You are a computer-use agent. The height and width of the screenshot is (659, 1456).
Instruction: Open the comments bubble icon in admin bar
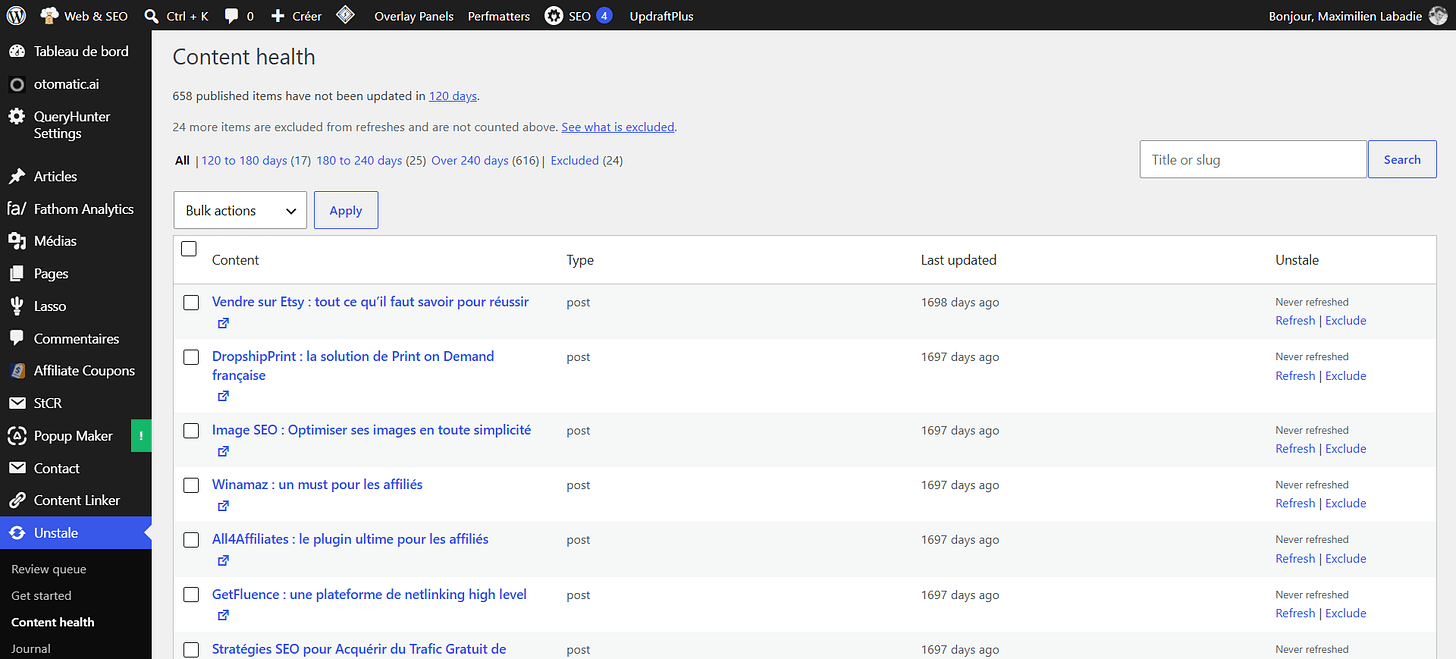(x=231, y=17)
